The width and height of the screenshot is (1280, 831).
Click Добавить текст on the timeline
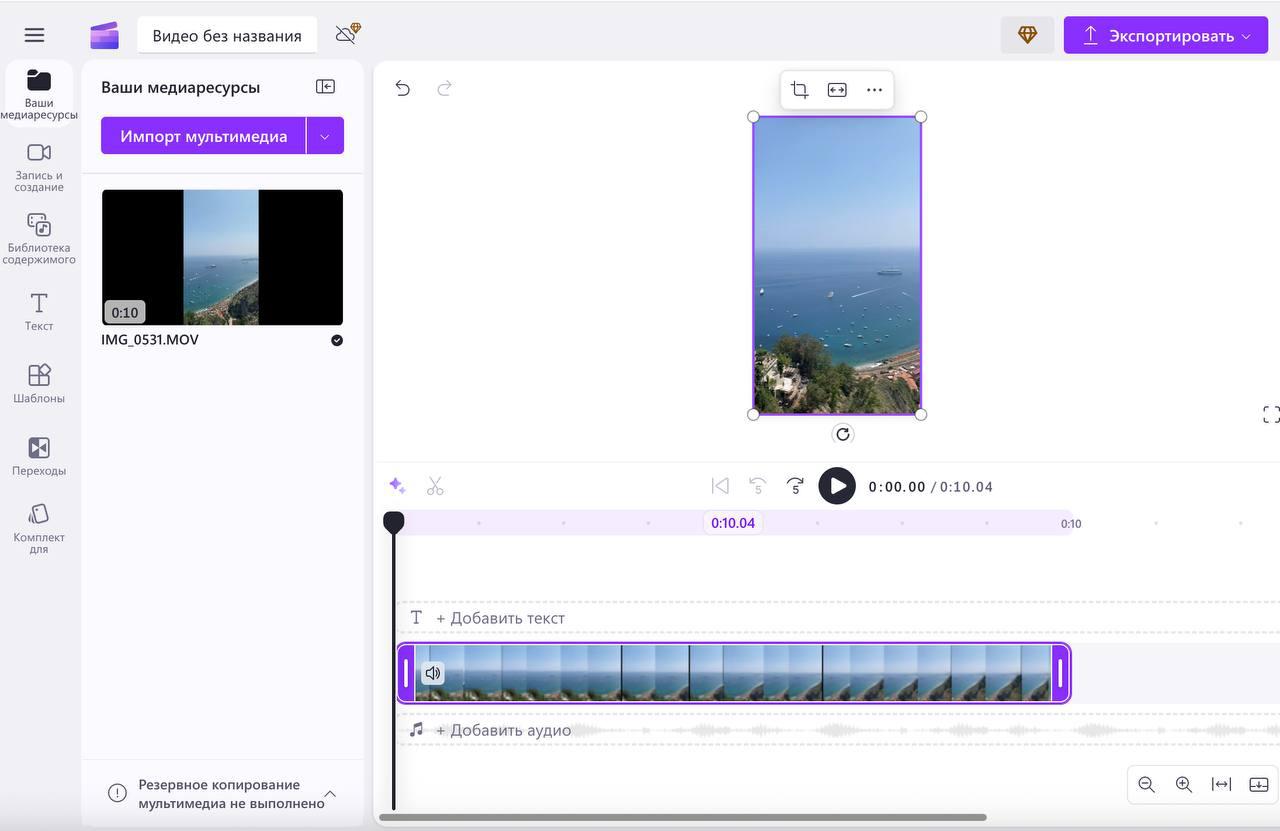500,618
